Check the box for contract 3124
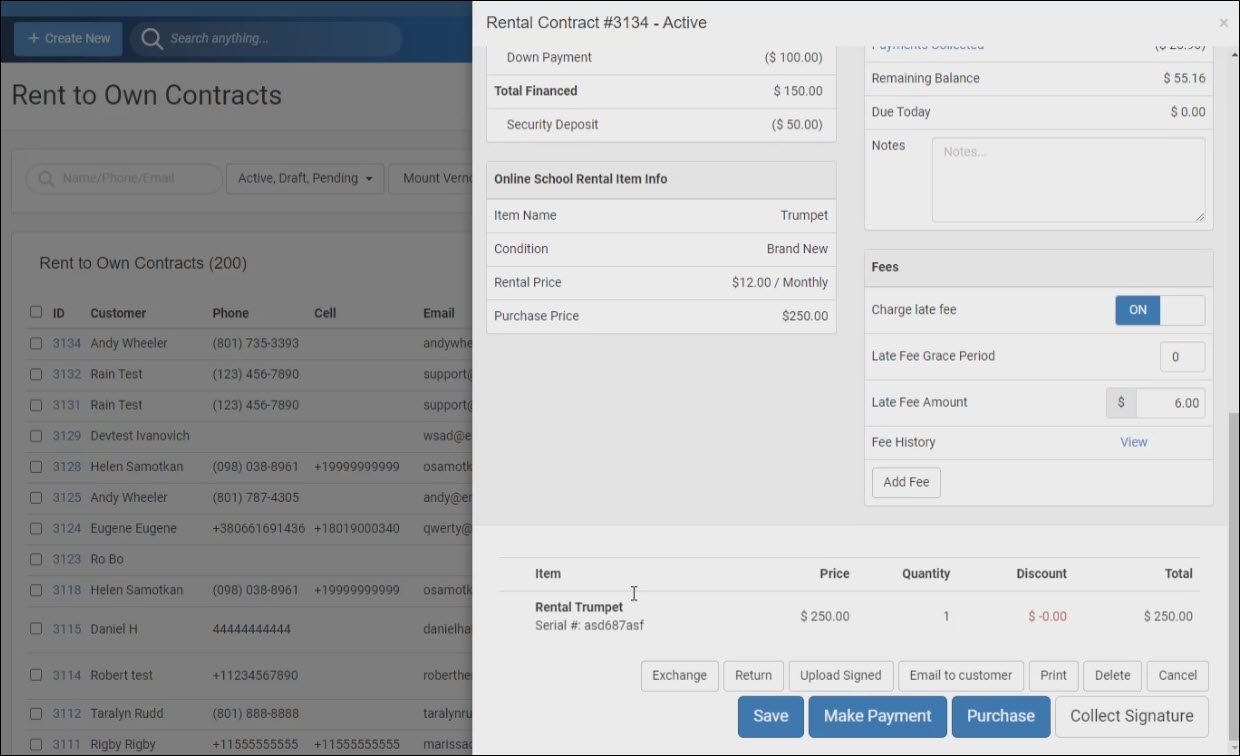 pos(36,528)
